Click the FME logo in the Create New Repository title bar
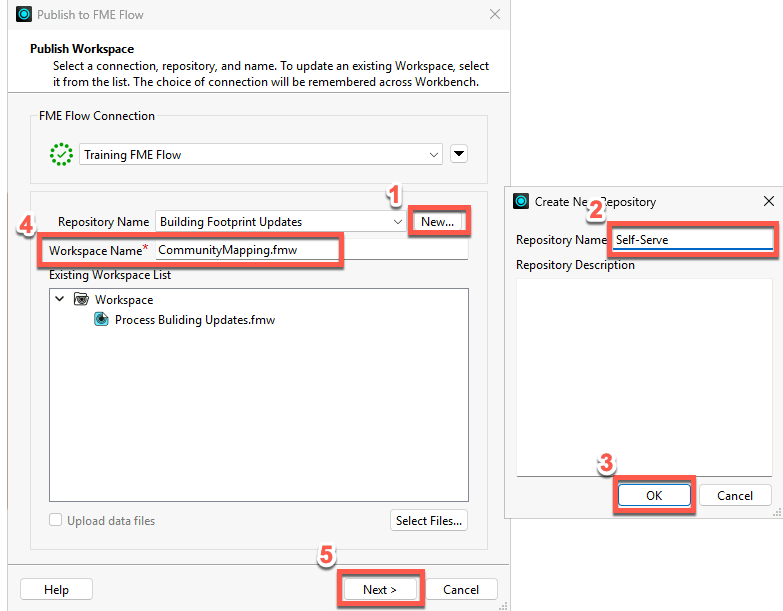The height and width of the screenshot is (611, 783). click(521, 201)
